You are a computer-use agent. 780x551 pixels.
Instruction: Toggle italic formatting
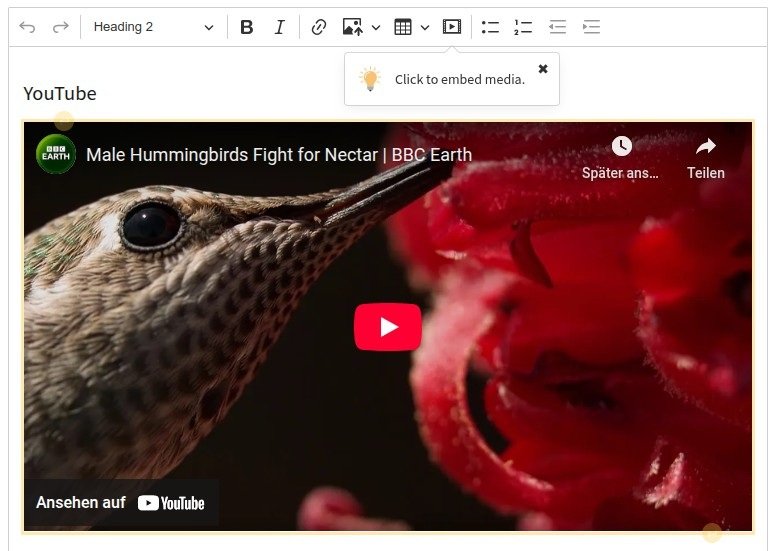pyautogui.click(x=280, y=27)
